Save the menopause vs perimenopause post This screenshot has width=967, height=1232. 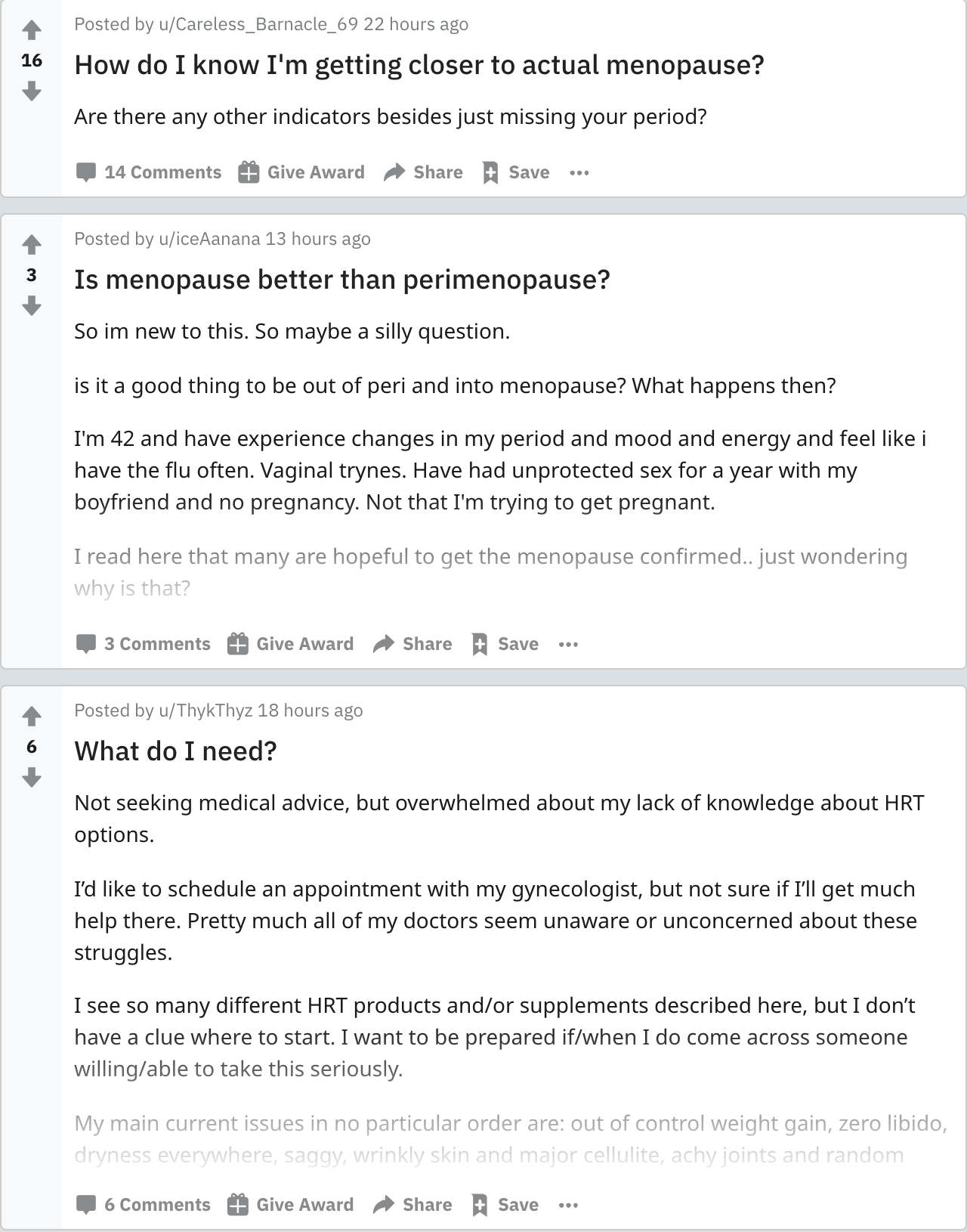point(505,644)
